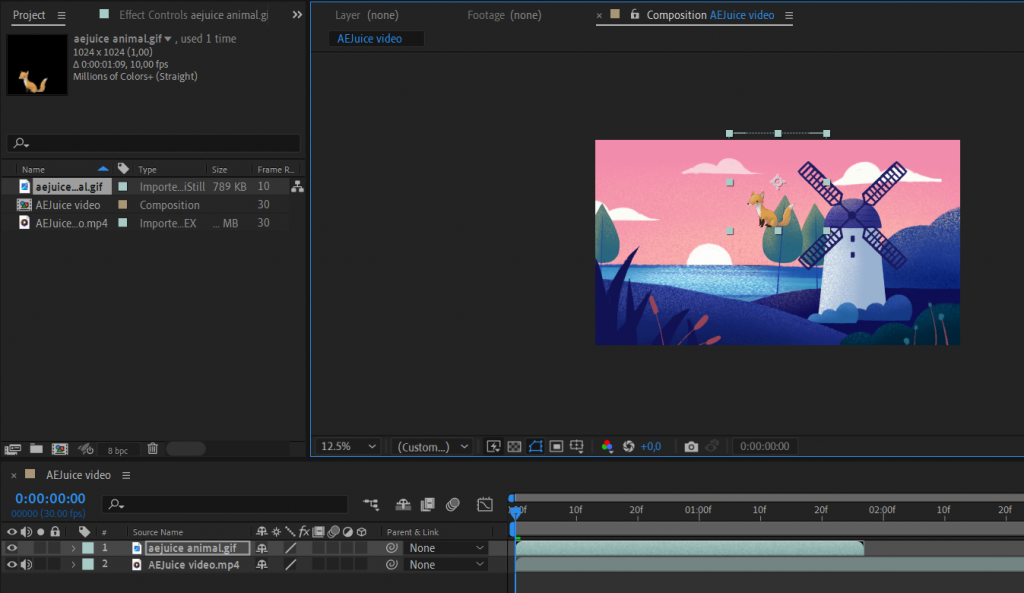Take a snapshot with the camera icon

690,446
